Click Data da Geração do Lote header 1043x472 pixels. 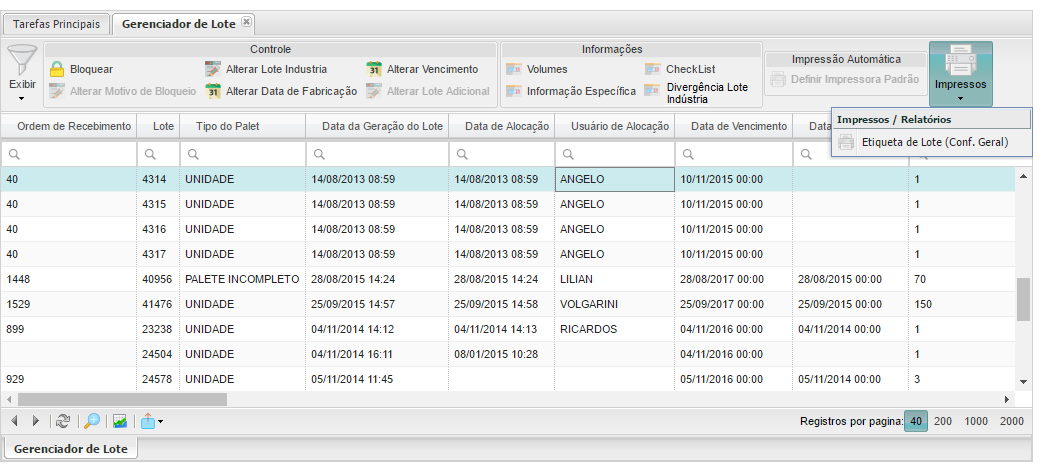pos(377,126)
